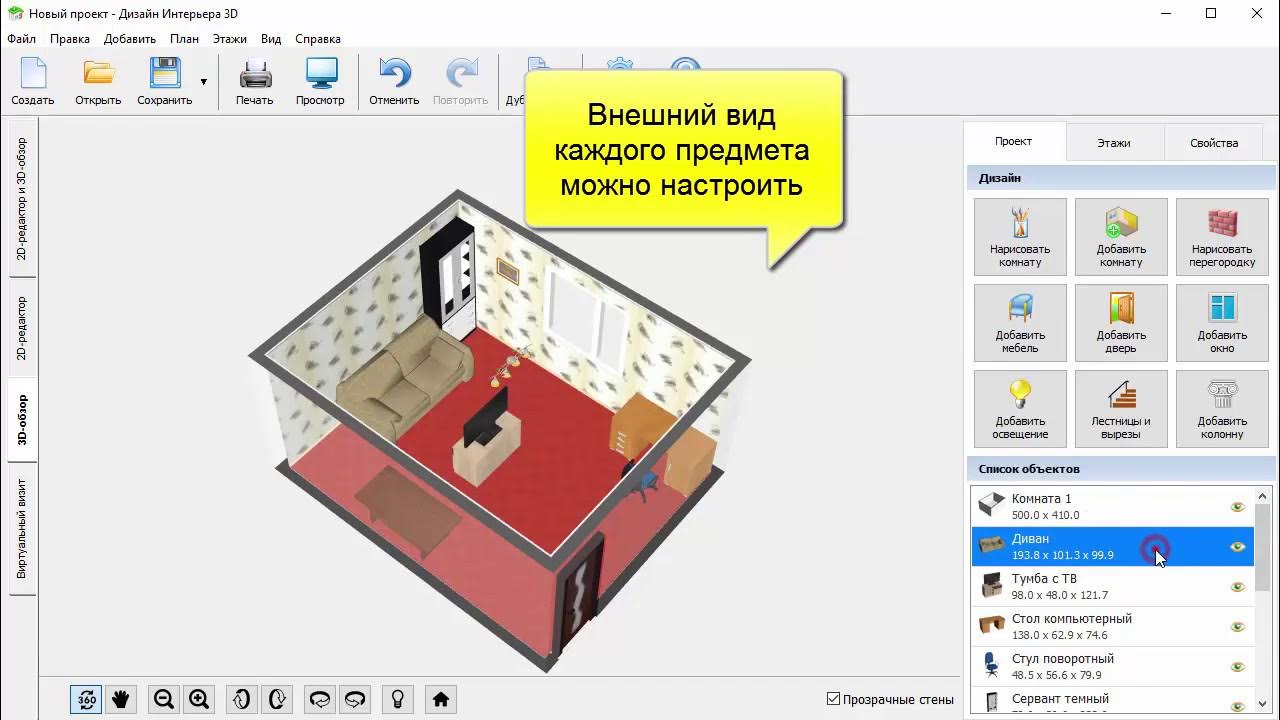The image size is (1280, 720).
Task: Toggle Прозрачные стены (Transparent walls) checkbox
Action: tap(834, 699)
